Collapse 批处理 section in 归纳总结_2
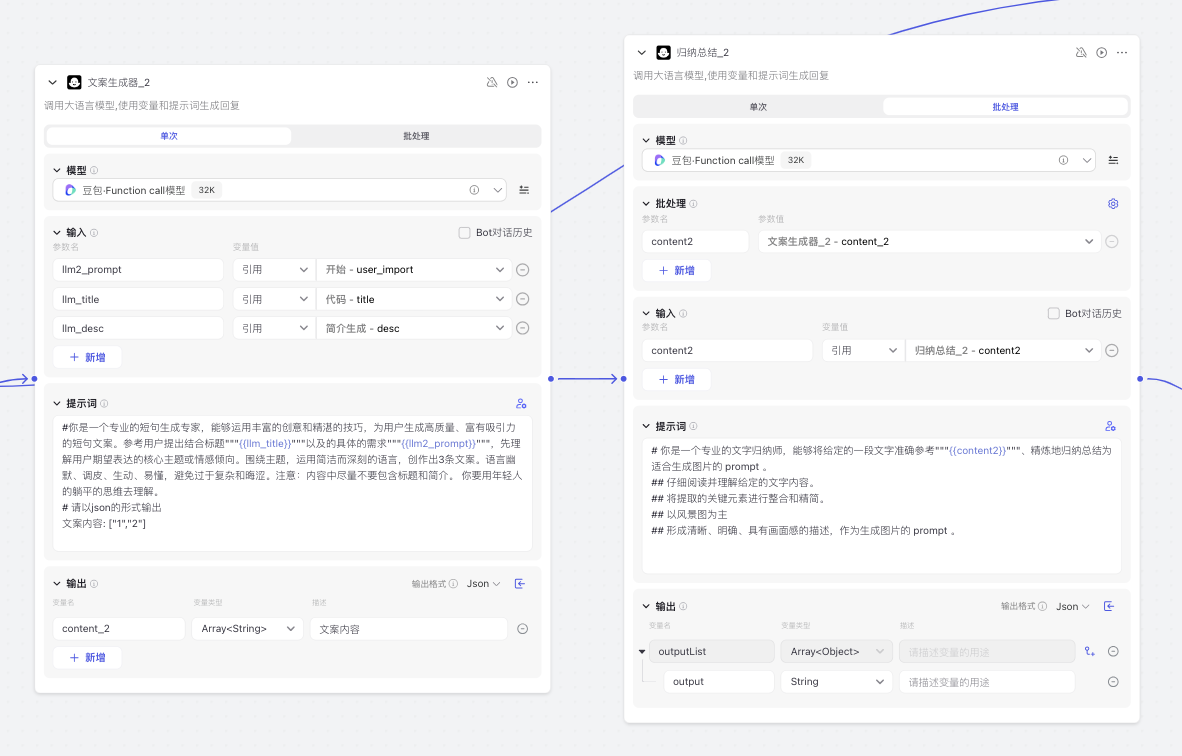Screen dimensions: 1182x756 [x=646, y=204]
